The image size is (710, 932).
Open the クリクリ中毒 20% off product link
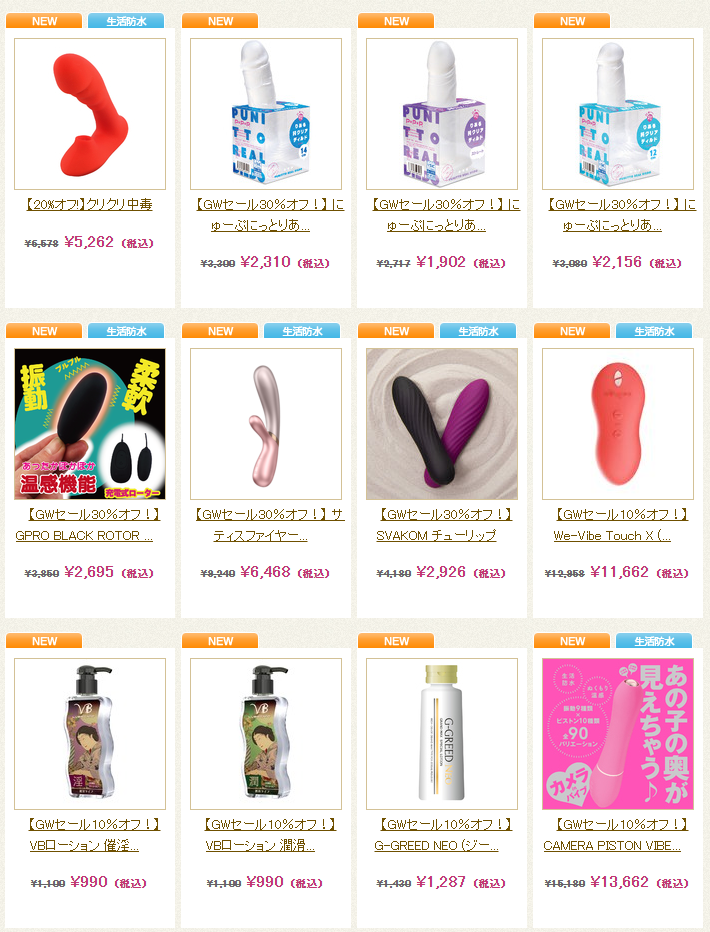point(90,204)
